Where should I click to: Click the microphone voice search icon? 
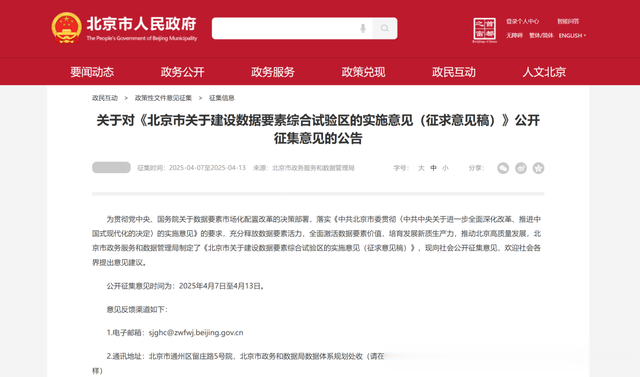coord(363,29)
